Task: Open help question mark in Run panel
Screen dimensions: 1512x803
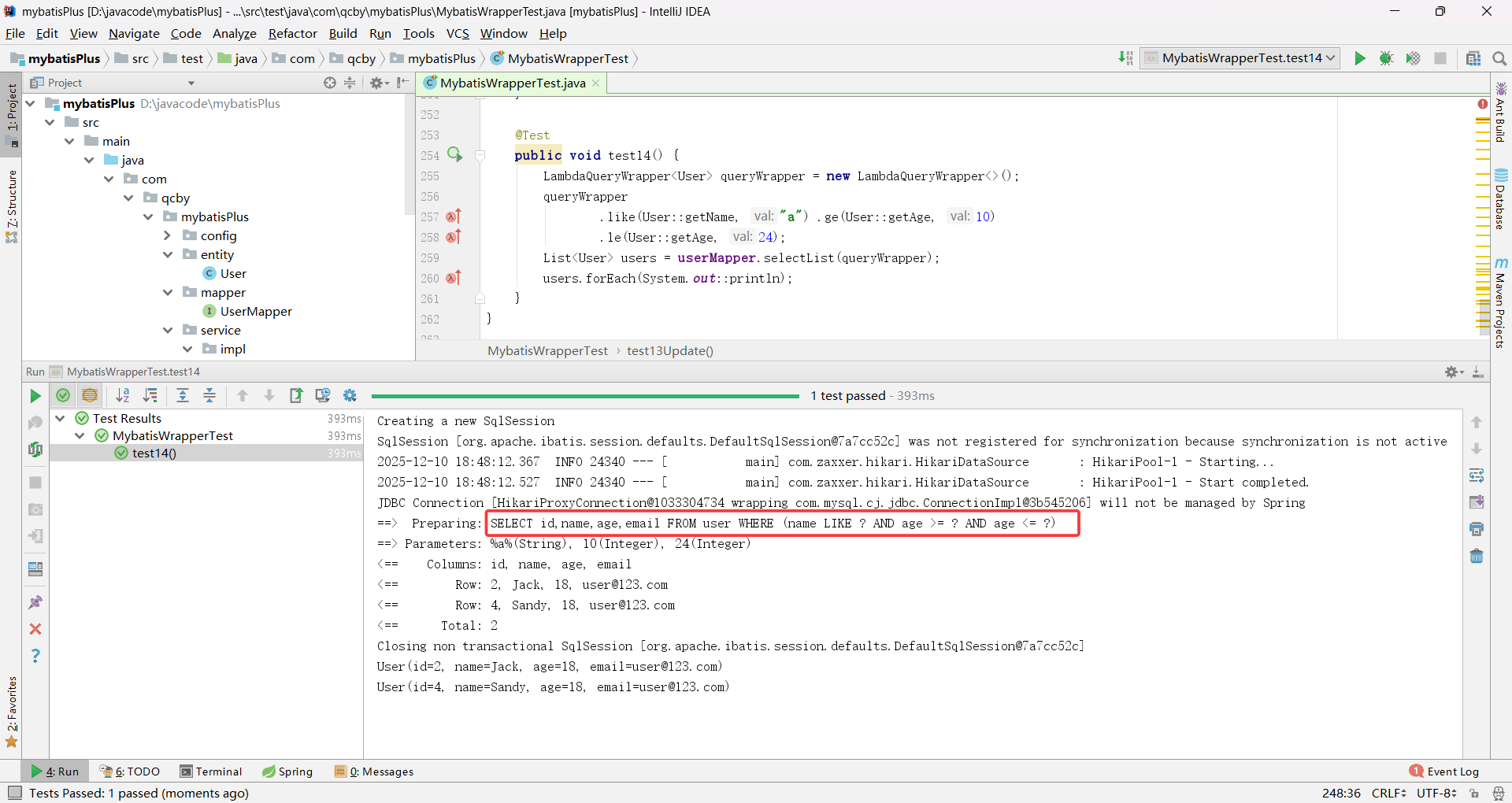Action: [x=35, y=656]
